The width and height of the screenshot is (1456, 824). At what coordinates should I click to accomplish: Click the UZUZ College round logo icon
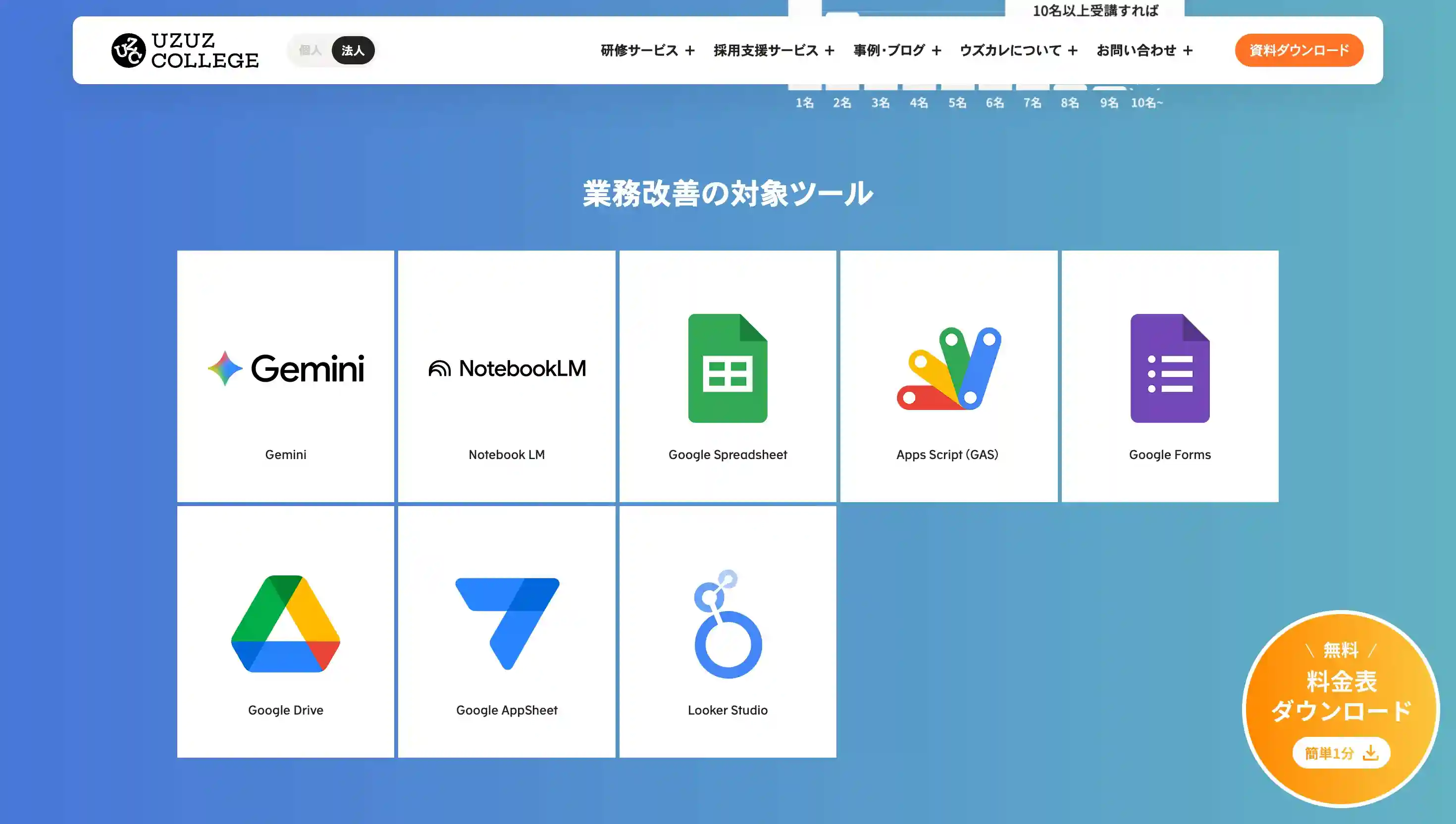pyautogui.click(x=128, y=51)
